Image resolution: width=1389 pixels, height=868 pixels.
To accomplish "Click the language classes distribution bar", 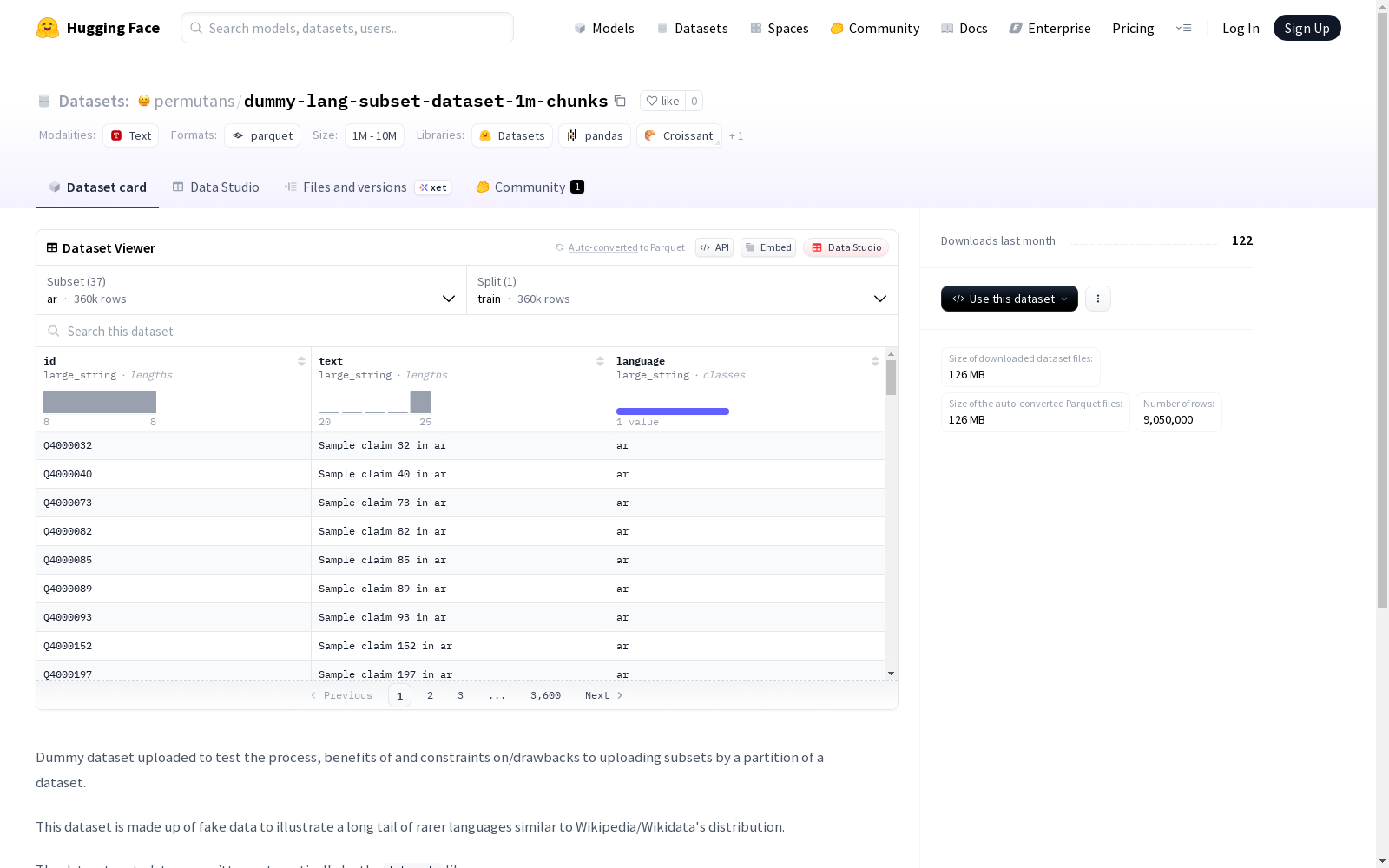I will 673,411.
